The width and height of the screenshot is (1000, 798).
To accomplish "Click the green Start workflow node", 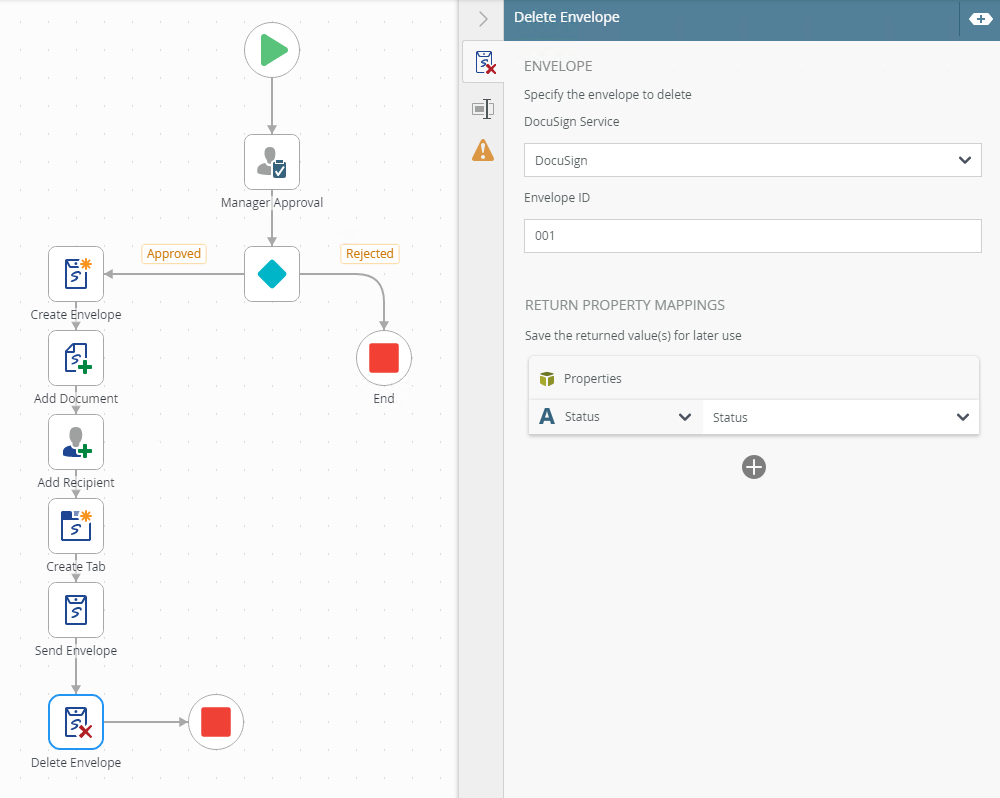I will pyautogui.click(x=272, y=50).
